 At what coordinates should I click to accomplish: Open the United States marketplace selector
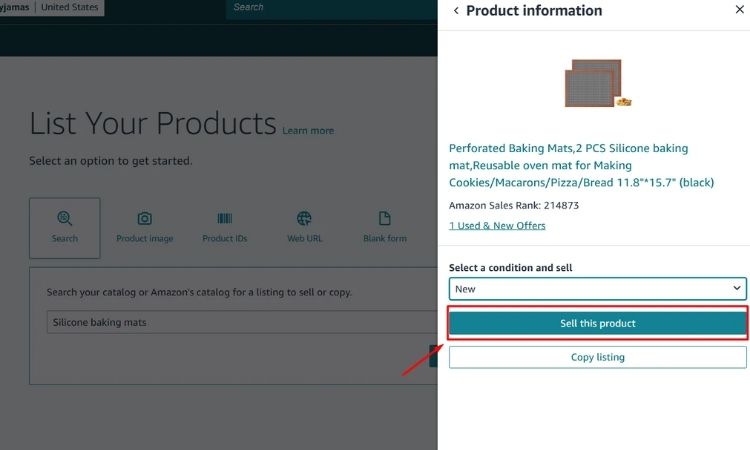coord(71,8)
